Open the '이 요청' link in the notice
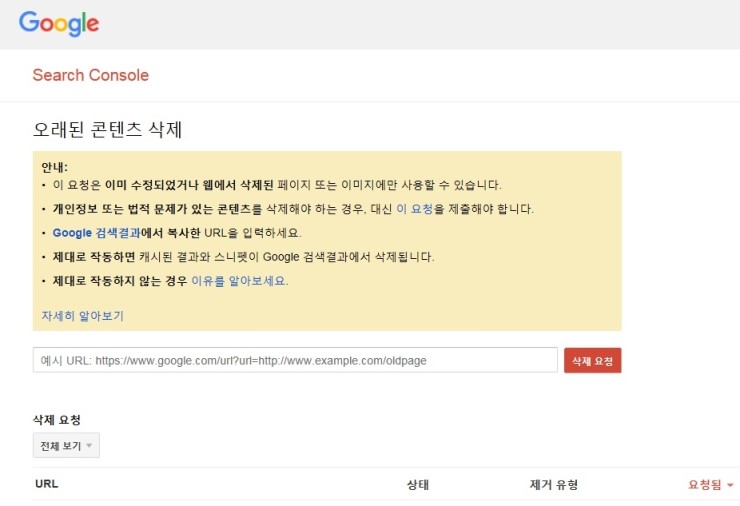The image size is (740, 506). point(414,209)
